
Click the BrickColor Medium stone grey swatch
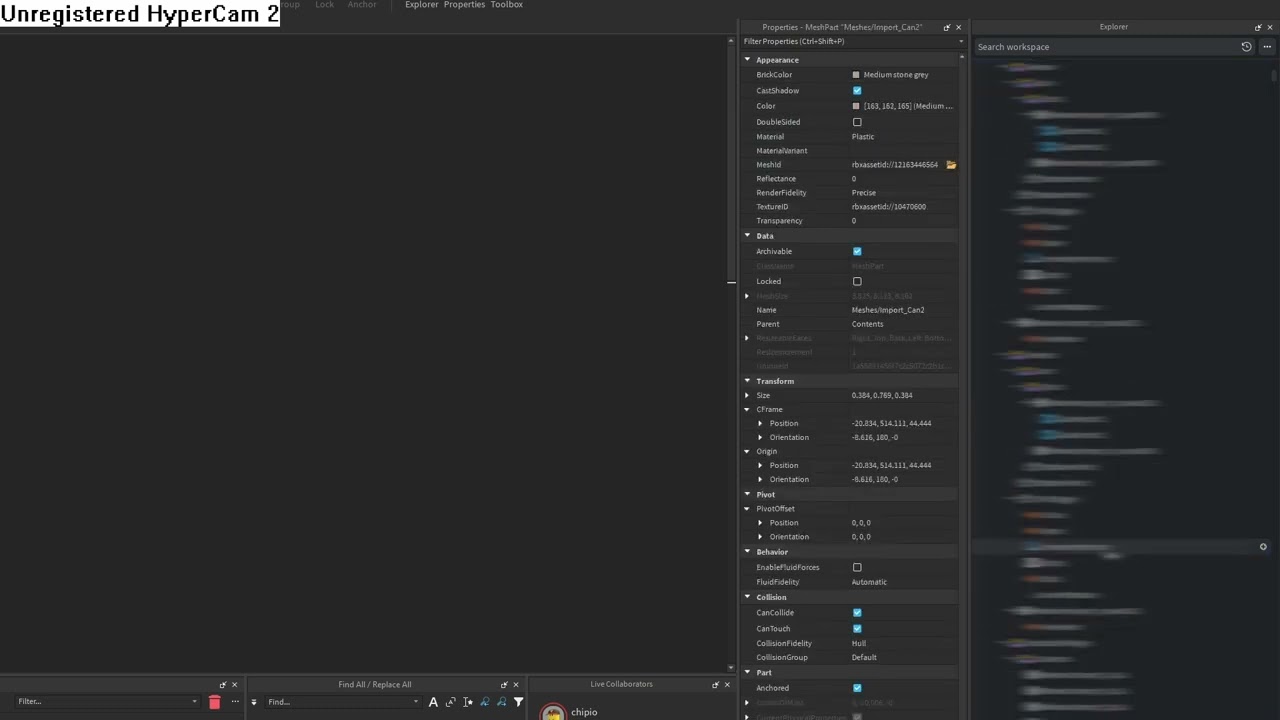[856, 74]
